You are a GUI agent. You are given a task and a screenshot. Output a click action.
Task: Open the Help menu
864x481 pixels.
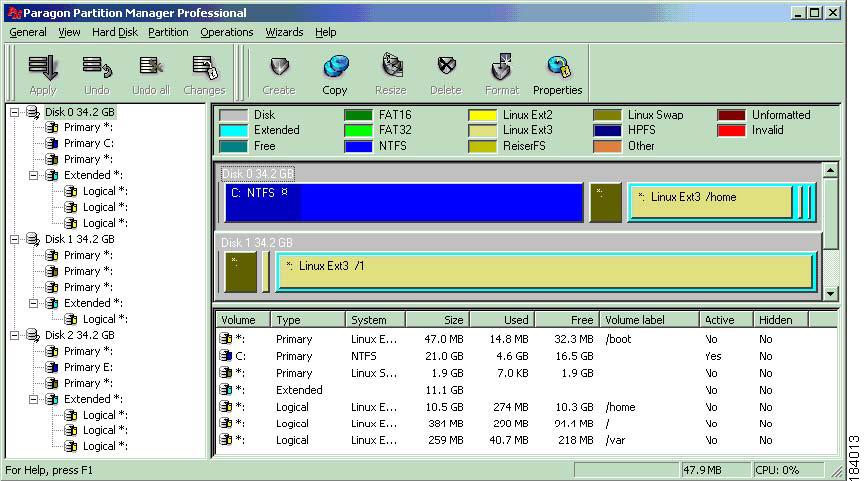coord(326,33)
